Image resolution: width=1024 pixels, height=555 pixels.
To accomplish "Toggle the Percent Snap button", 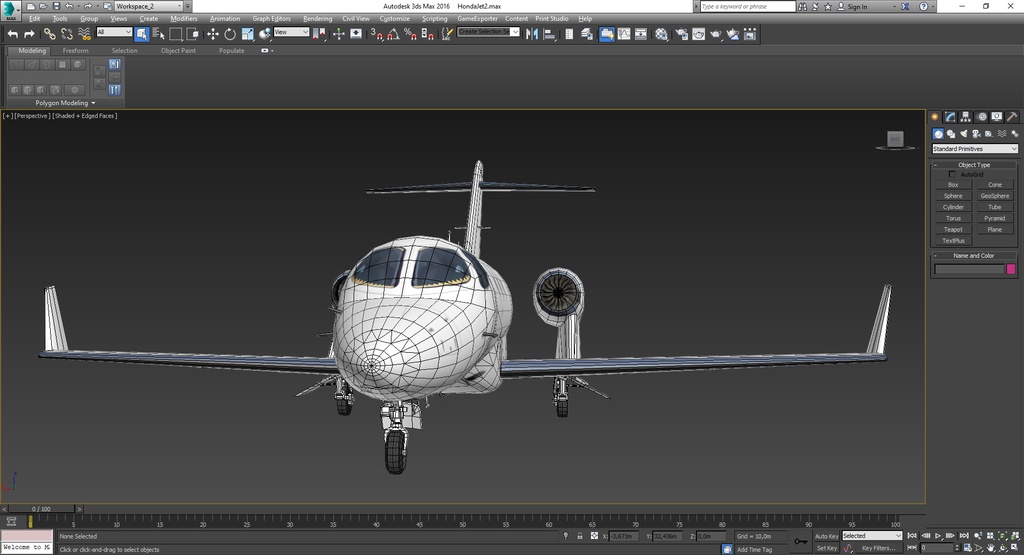I will click(x=410, y=34).
